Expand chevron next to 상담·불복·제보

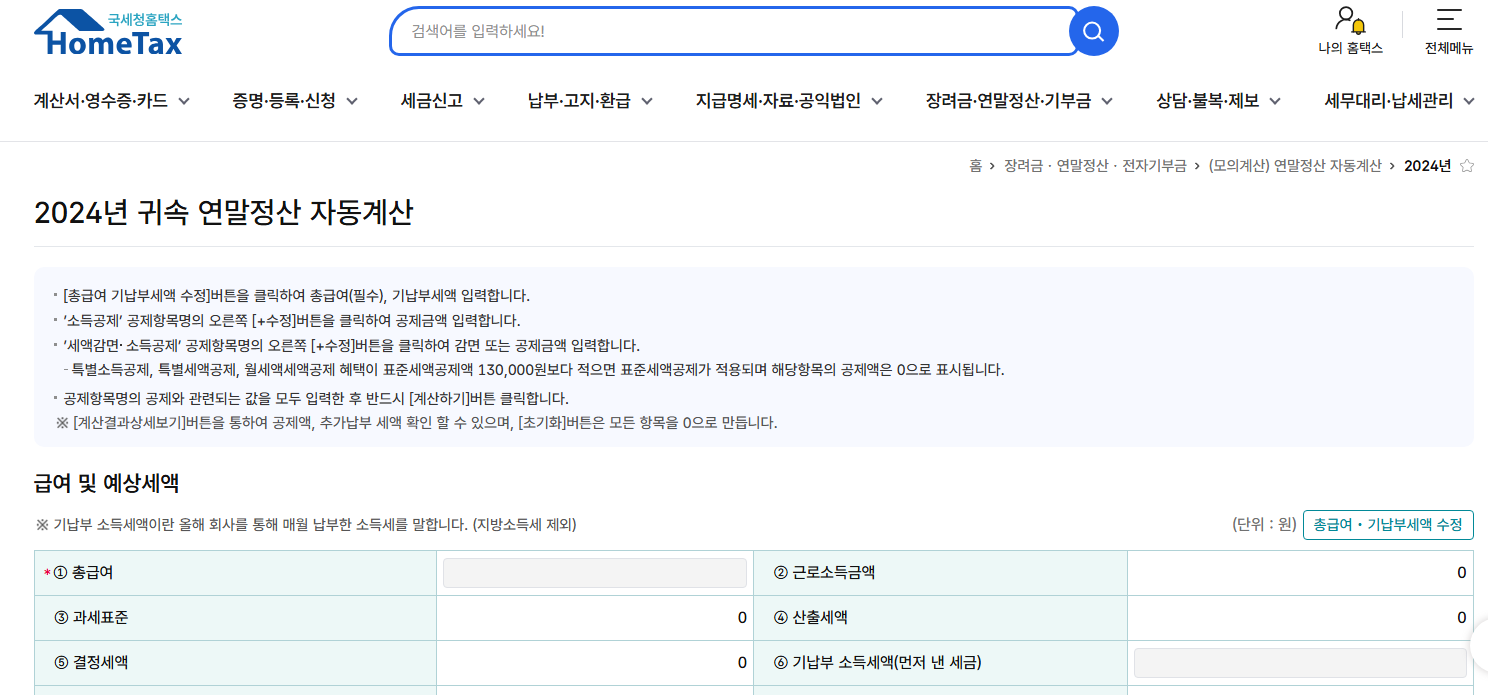pyautogui.click(x=1276, y=101)
